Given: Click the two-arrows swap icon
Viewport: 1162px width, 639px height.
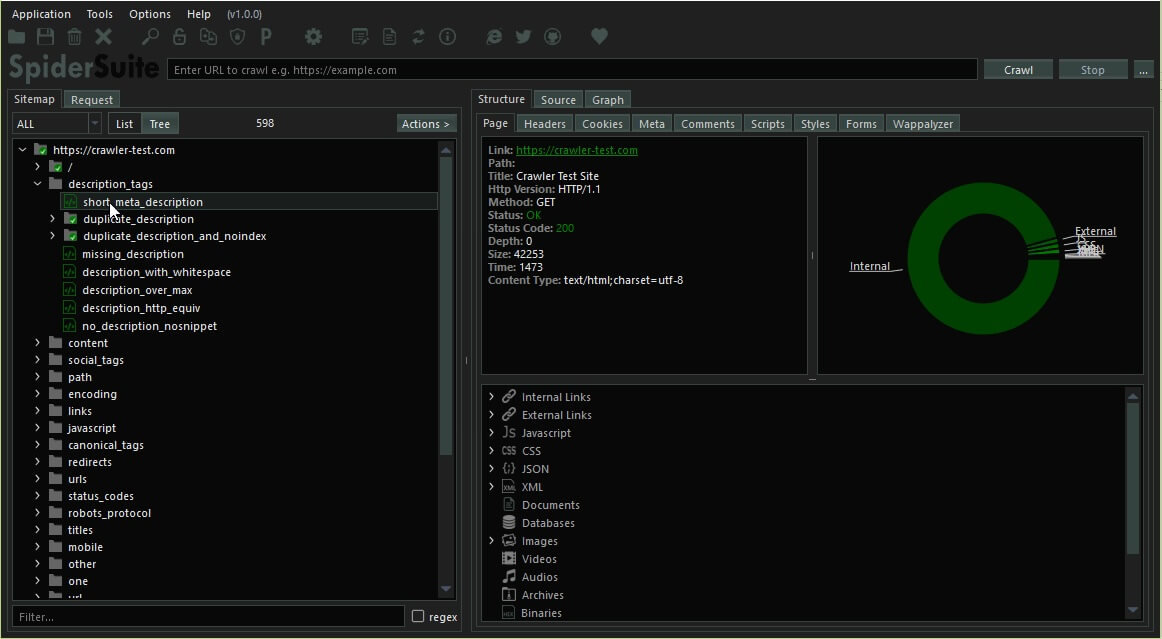Looking at the screenshot, I should 418,36.
